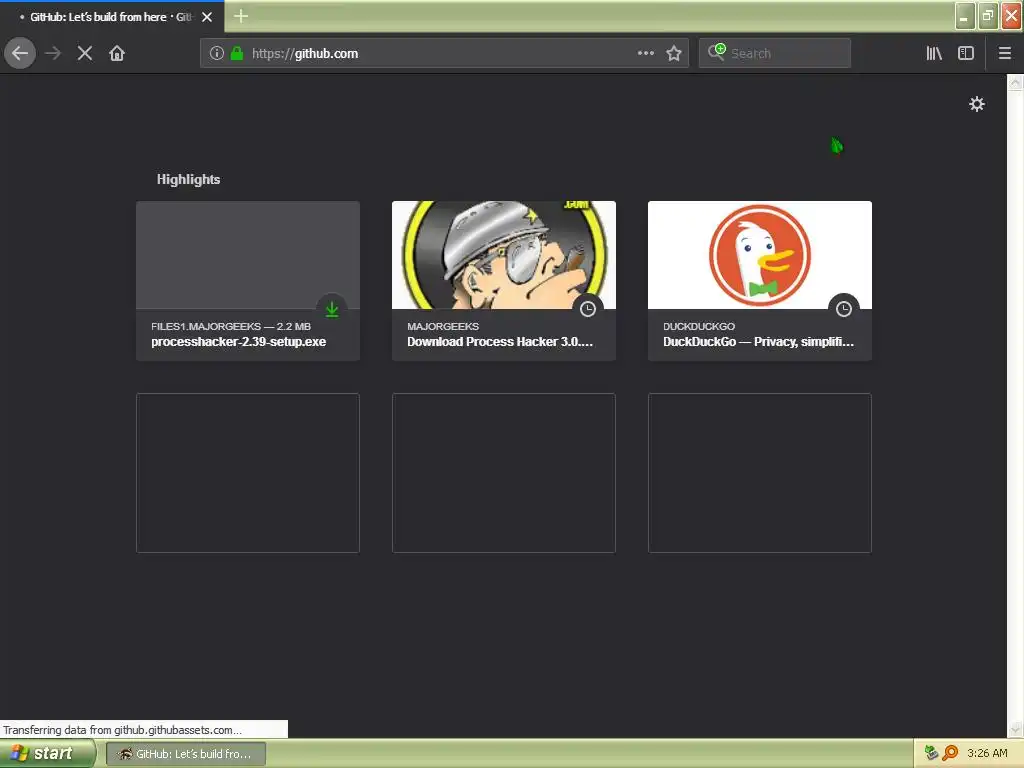The height and width of the screenshot is (768, 1024).
Task: Bookmark this page with the star icon
Action: pos(674,53)
